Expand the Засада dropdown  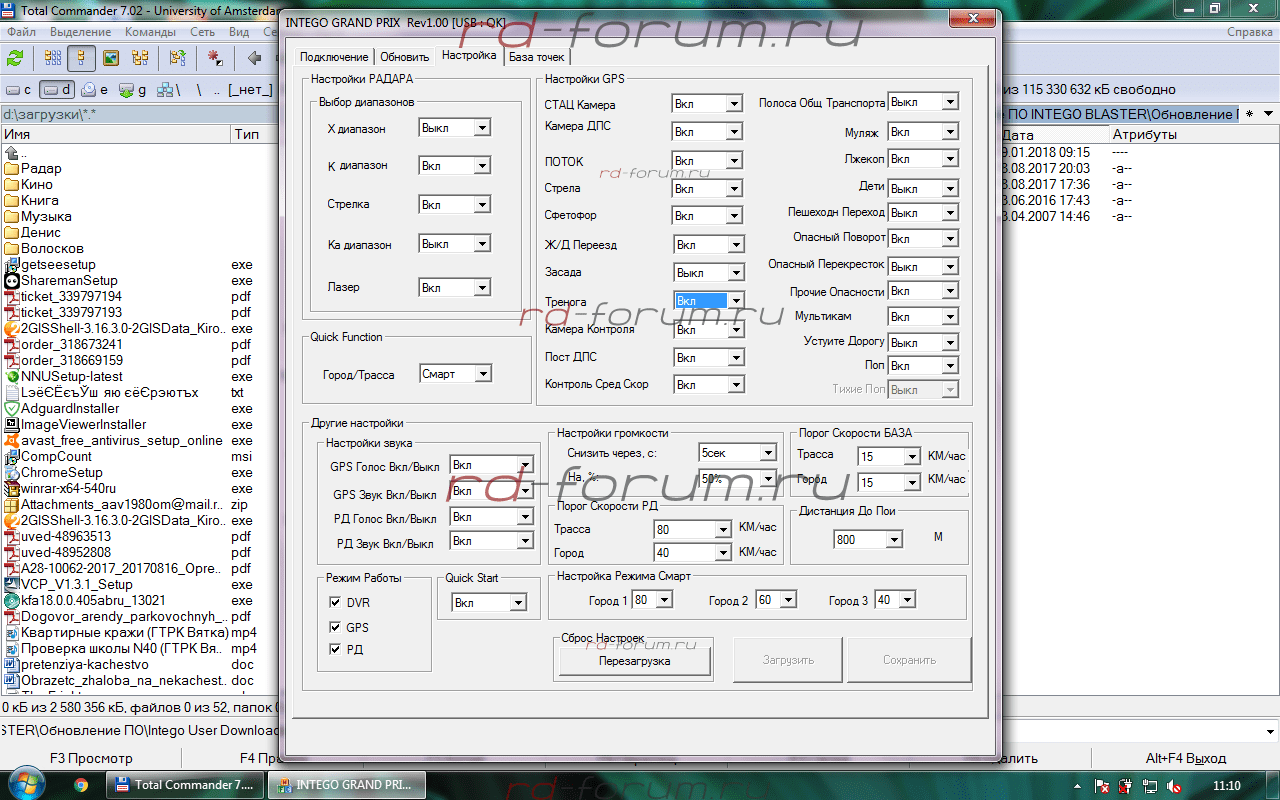[735, 273]
